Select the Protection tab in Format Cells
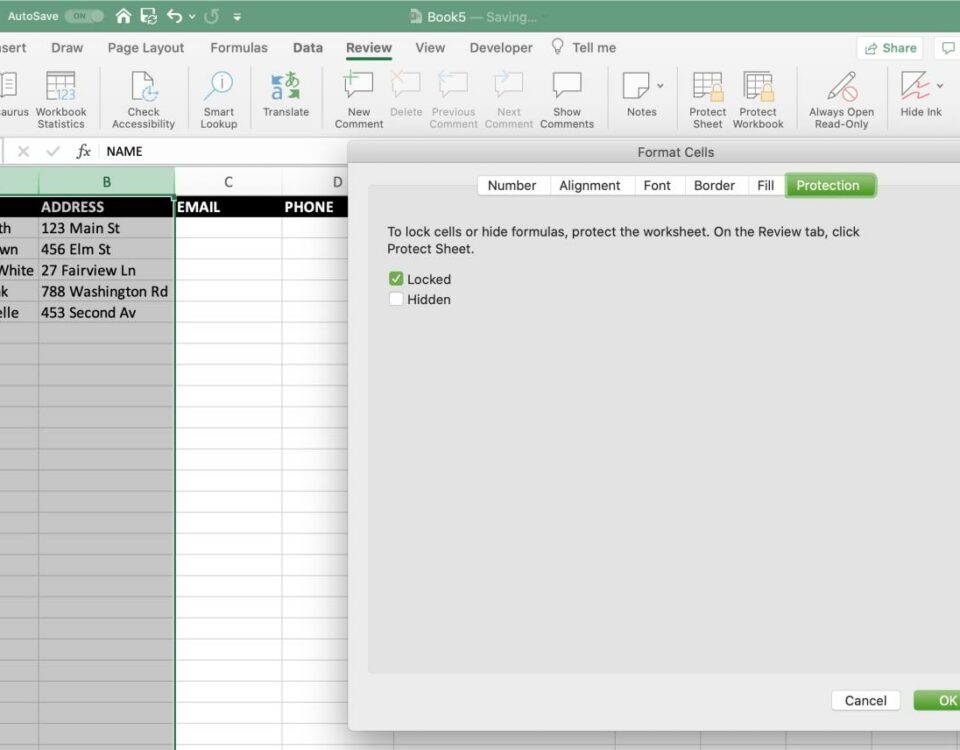The image size is (960, 750). (x=828, y=186)
